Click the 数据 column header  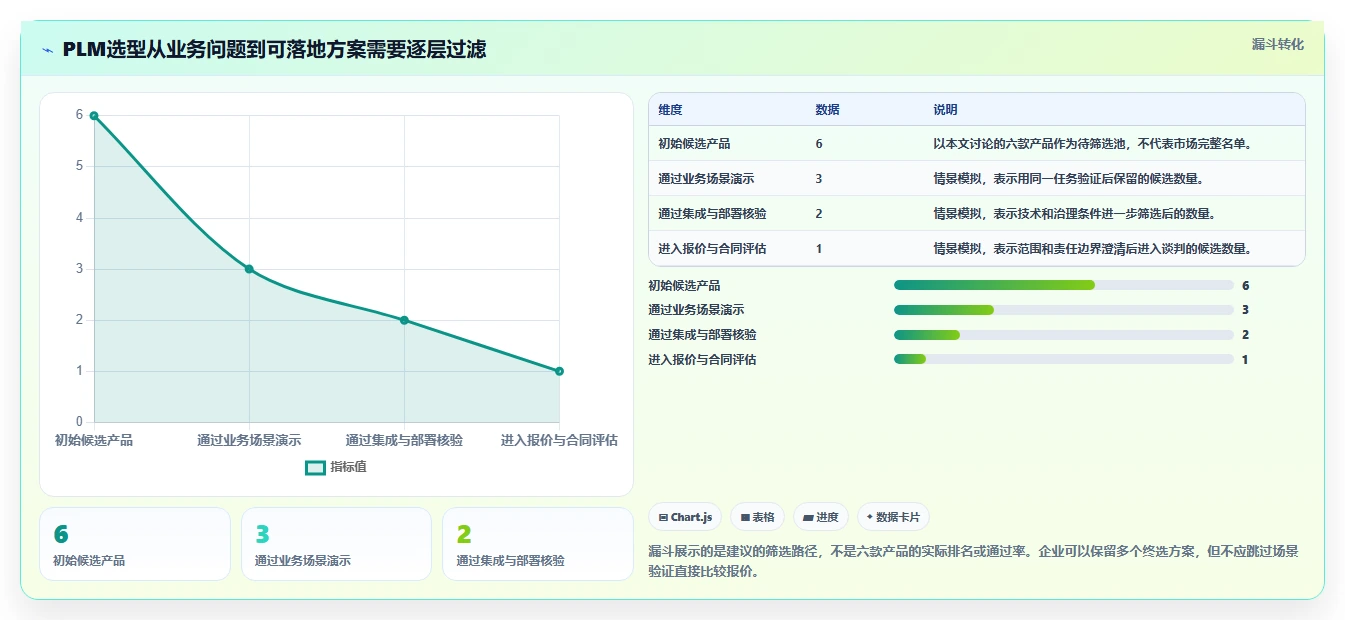[827, 110]
